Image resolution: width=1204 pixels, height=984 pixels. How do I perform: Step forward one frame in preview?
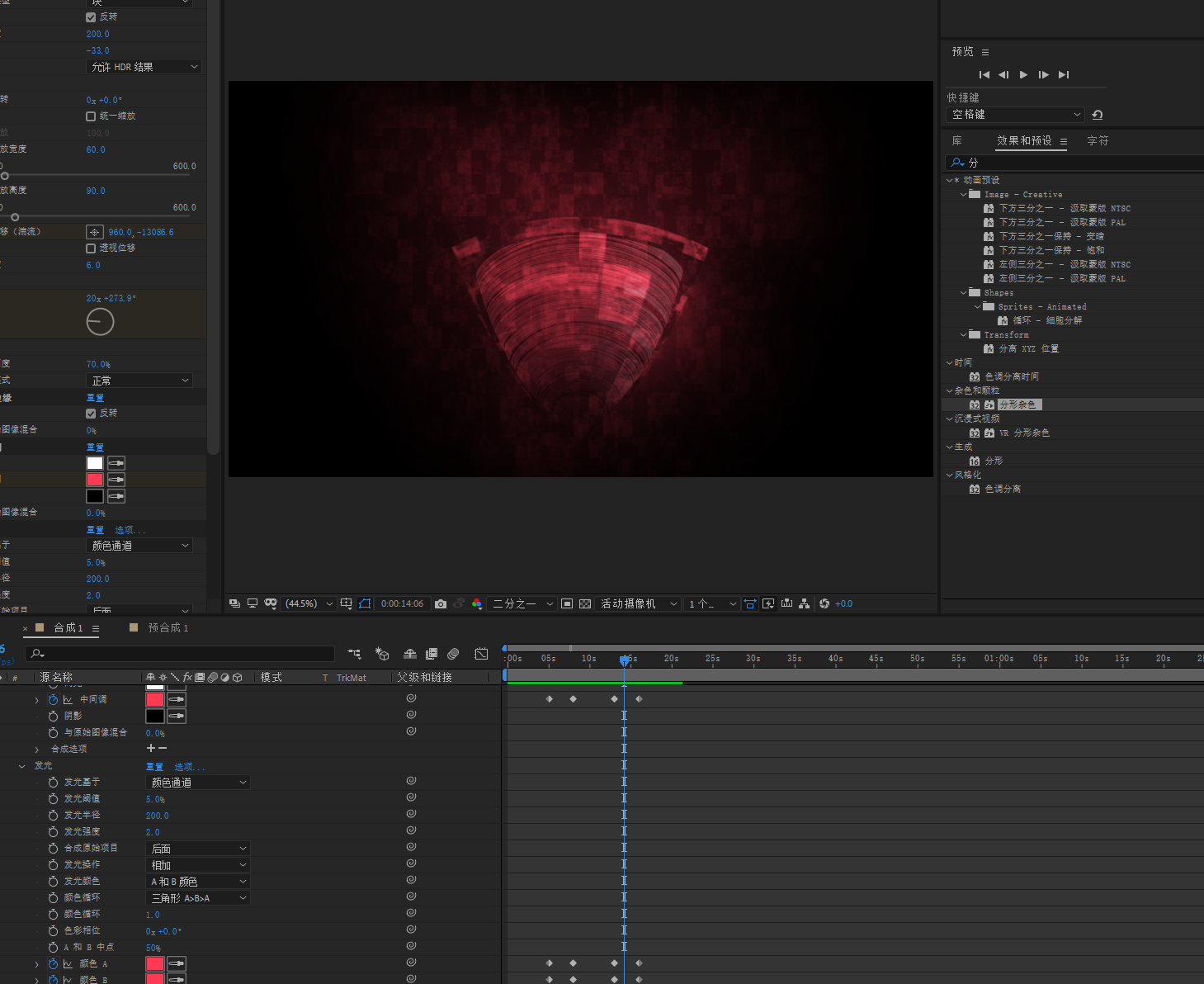[1043, 74]
